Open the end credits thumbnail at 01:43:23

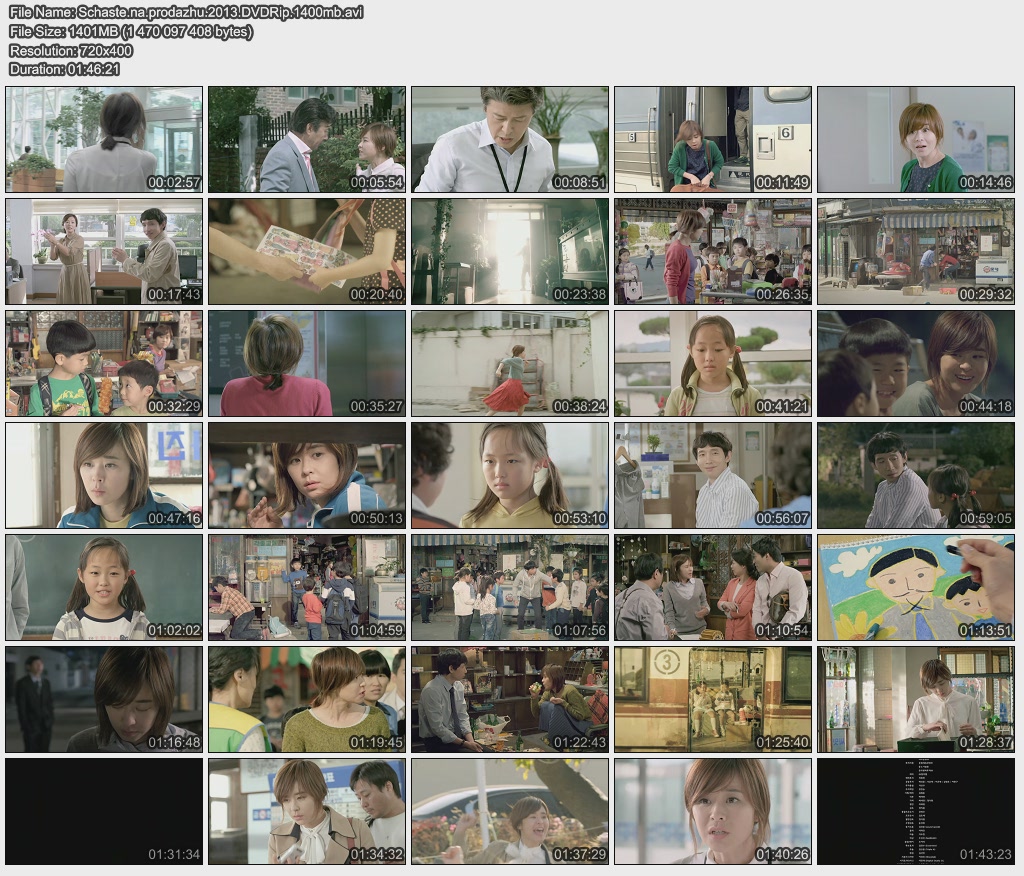tap(916, 811)
